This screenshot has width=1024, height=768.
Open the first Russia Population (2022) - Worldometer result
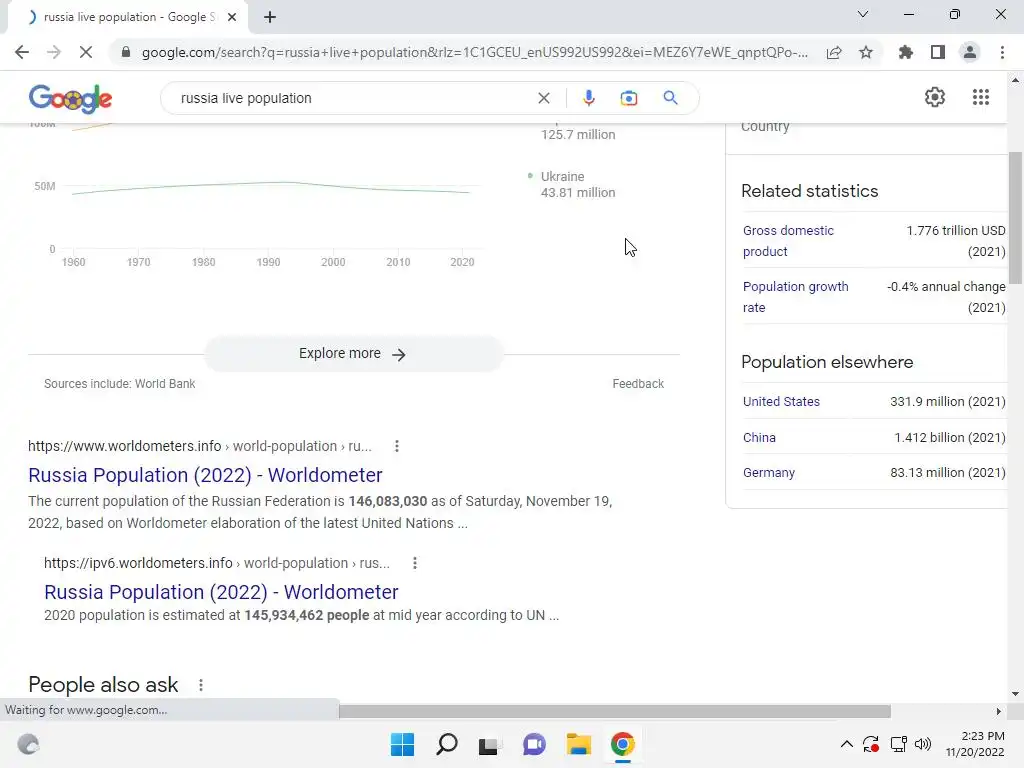(205, 475)
